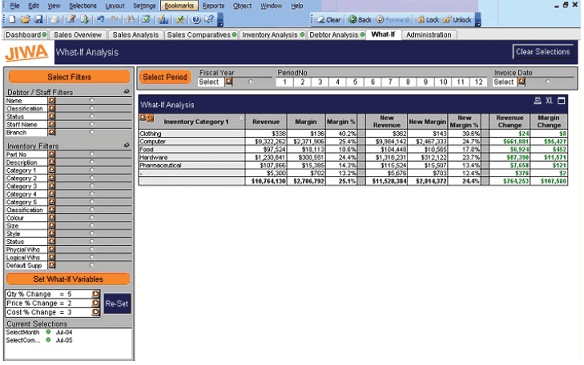Open the design toolbar options arrow

220,20
